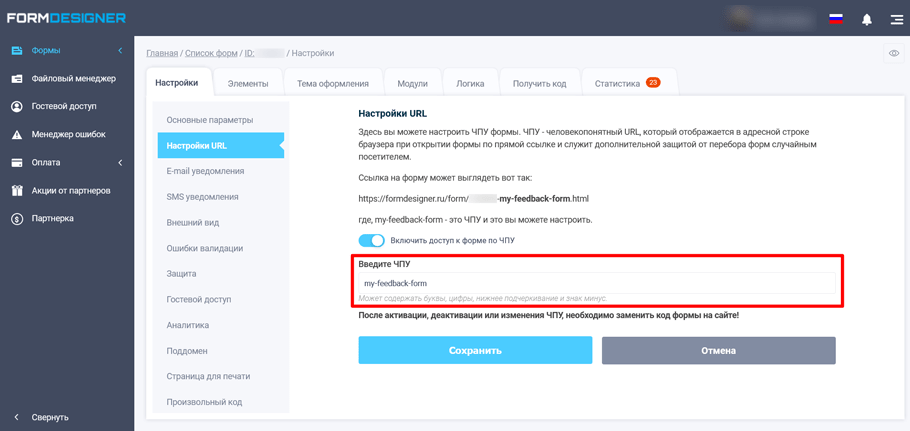Click the notification bell icon

pyautogui.click(x=866, y=19)
